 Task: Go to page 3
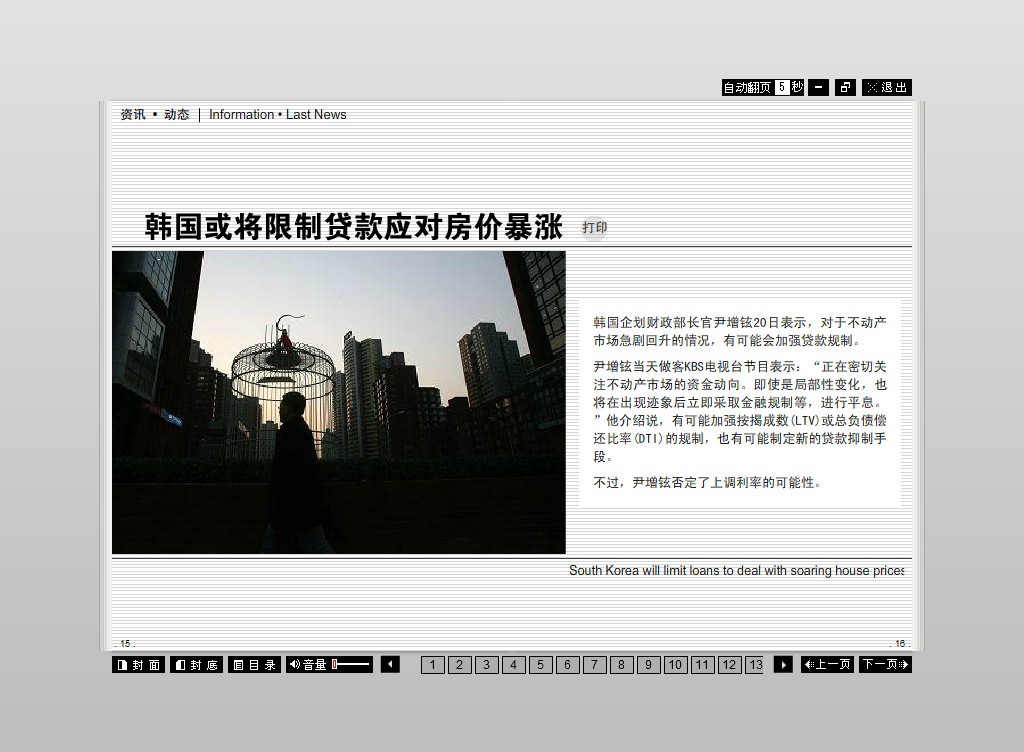(x=487, y=665)
